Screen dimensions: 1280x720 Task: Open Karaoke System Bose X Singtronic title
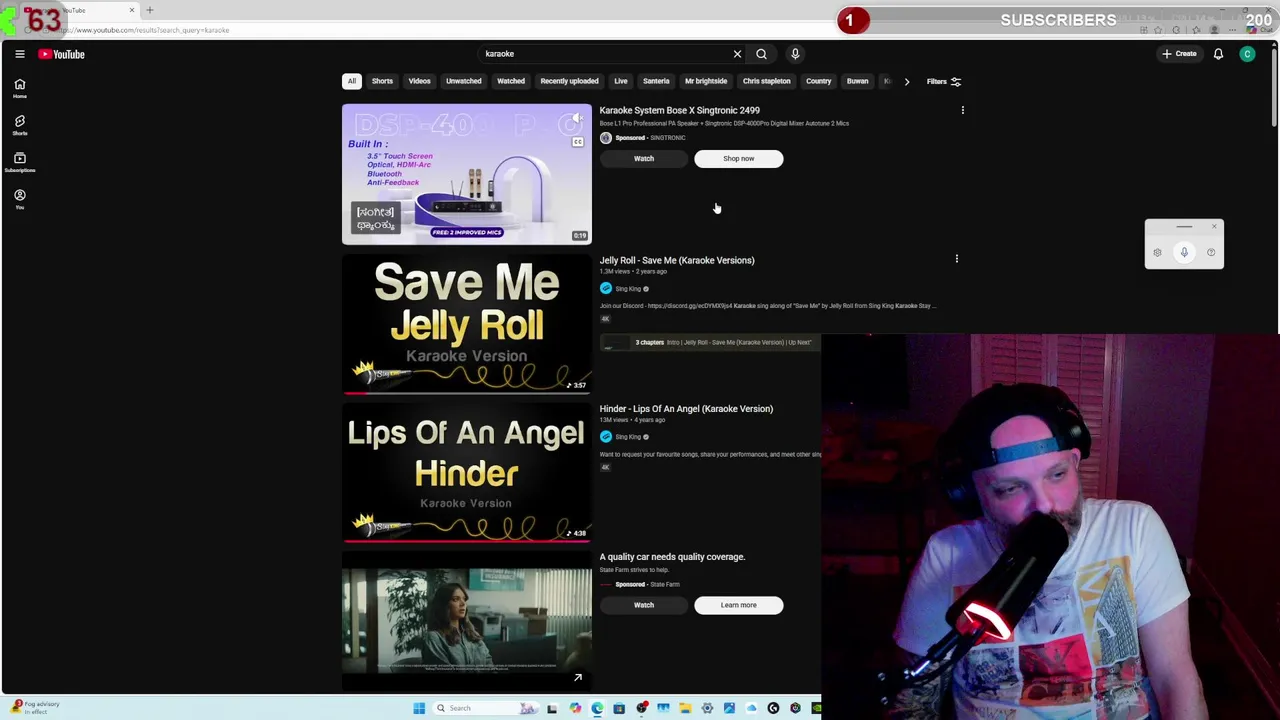(x=679, y=110)
